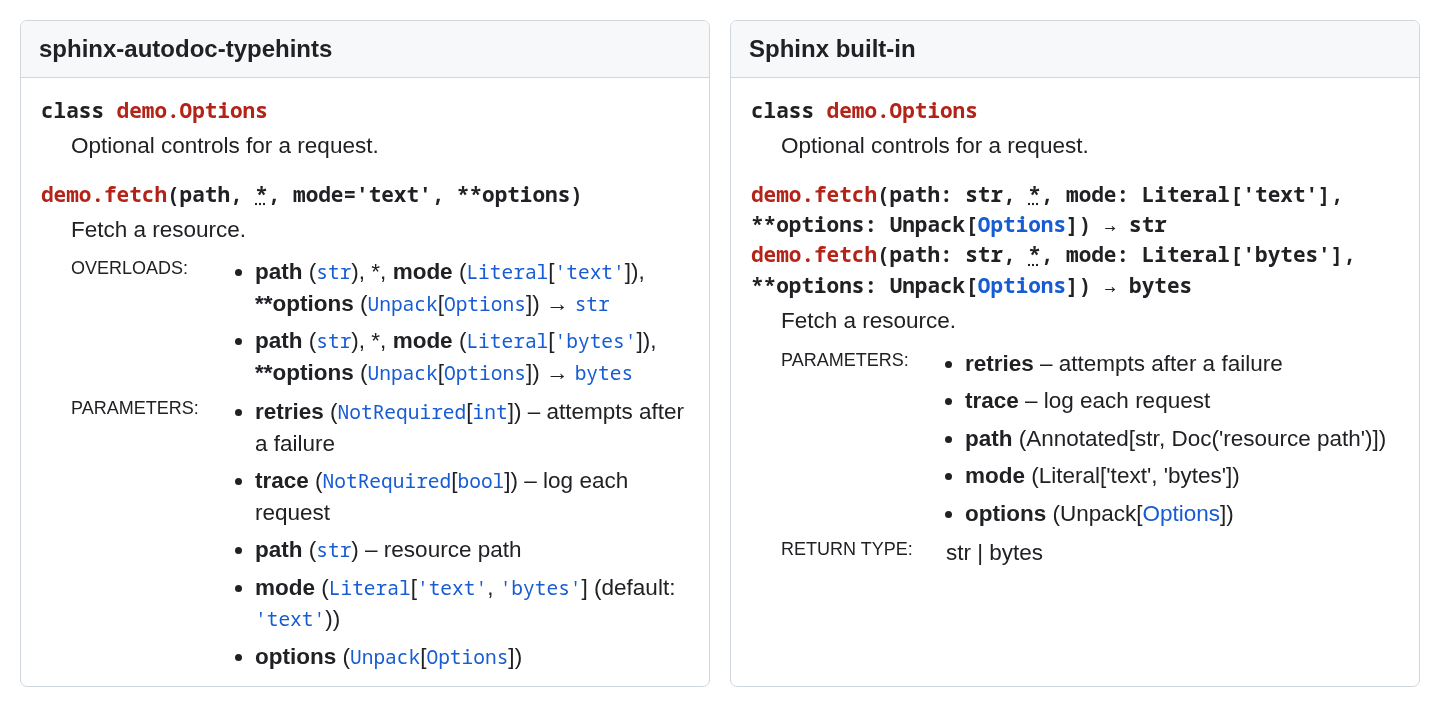
Task: Follow the Options link in the typehints options parameter
Action: (x=467, y=657)
